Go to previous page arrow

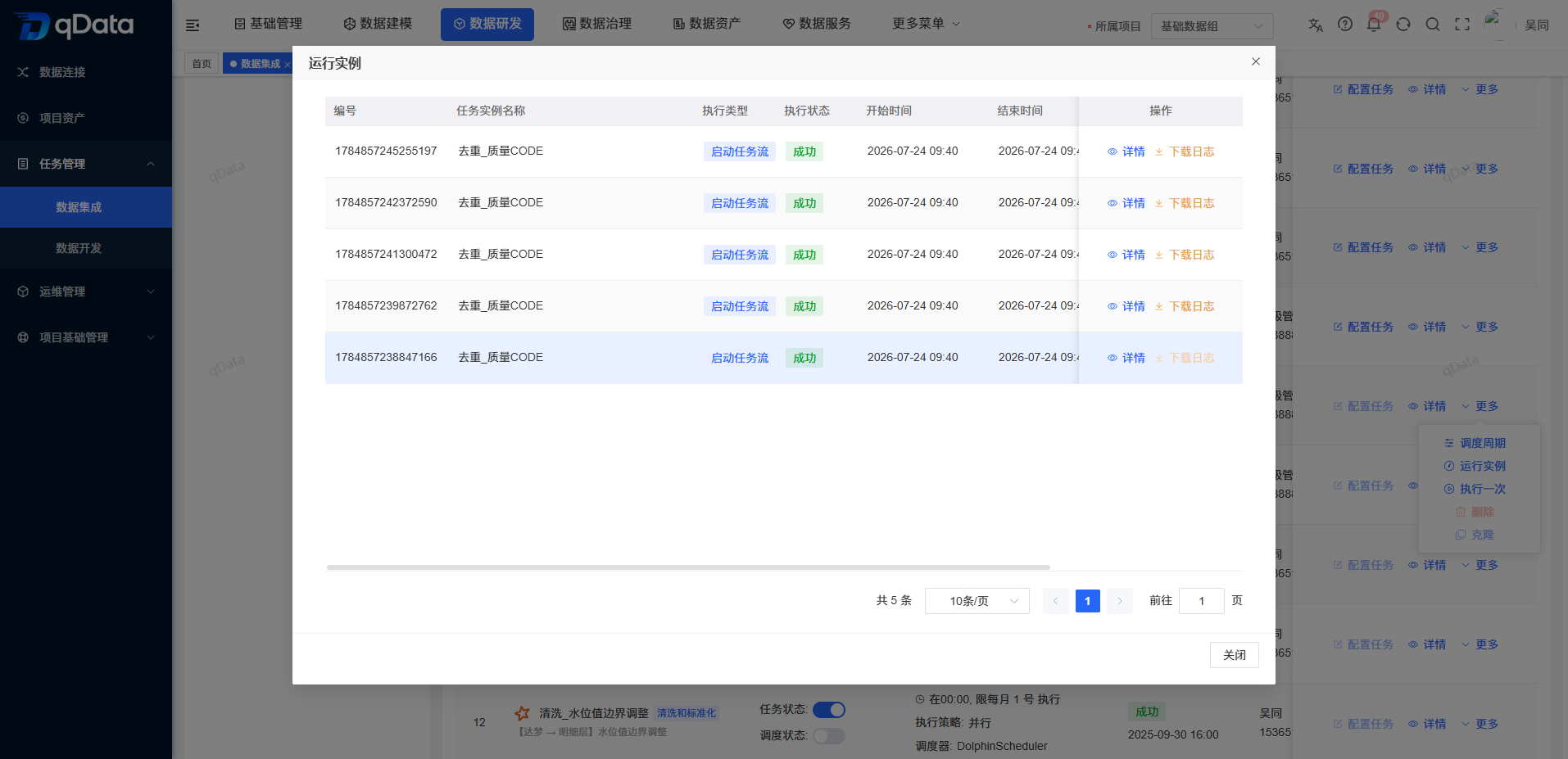click(1055, 601)
